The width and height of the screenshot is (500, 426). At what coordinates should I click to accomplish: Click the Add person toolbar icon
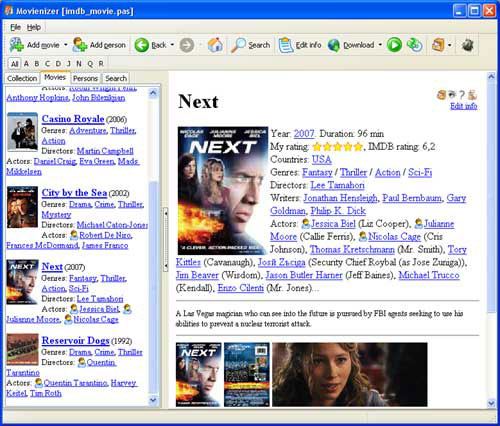(79, 45)
